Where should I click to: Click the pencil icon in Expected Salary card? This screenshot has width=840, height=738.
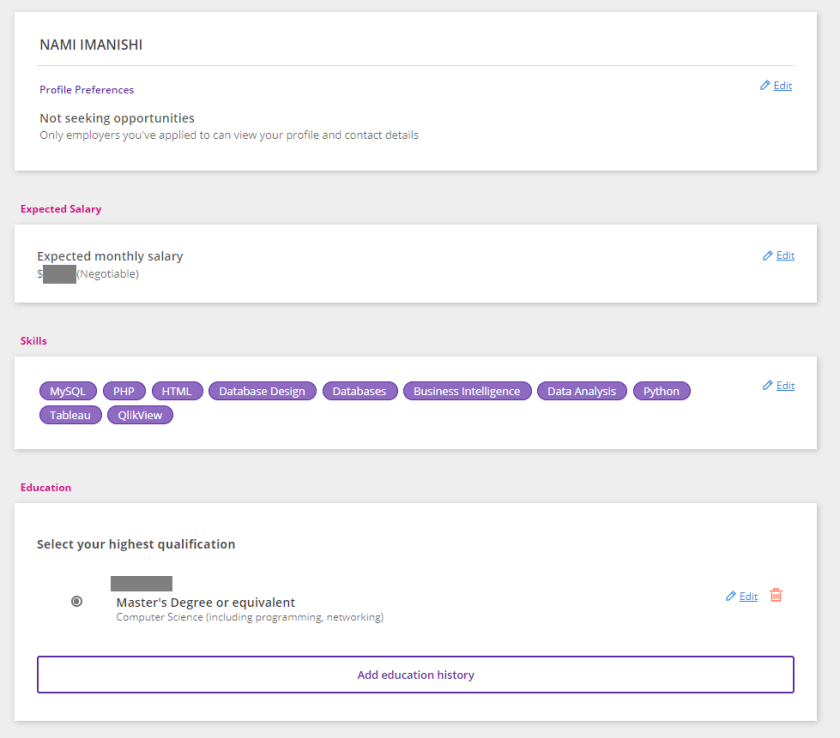click(767, 256)
